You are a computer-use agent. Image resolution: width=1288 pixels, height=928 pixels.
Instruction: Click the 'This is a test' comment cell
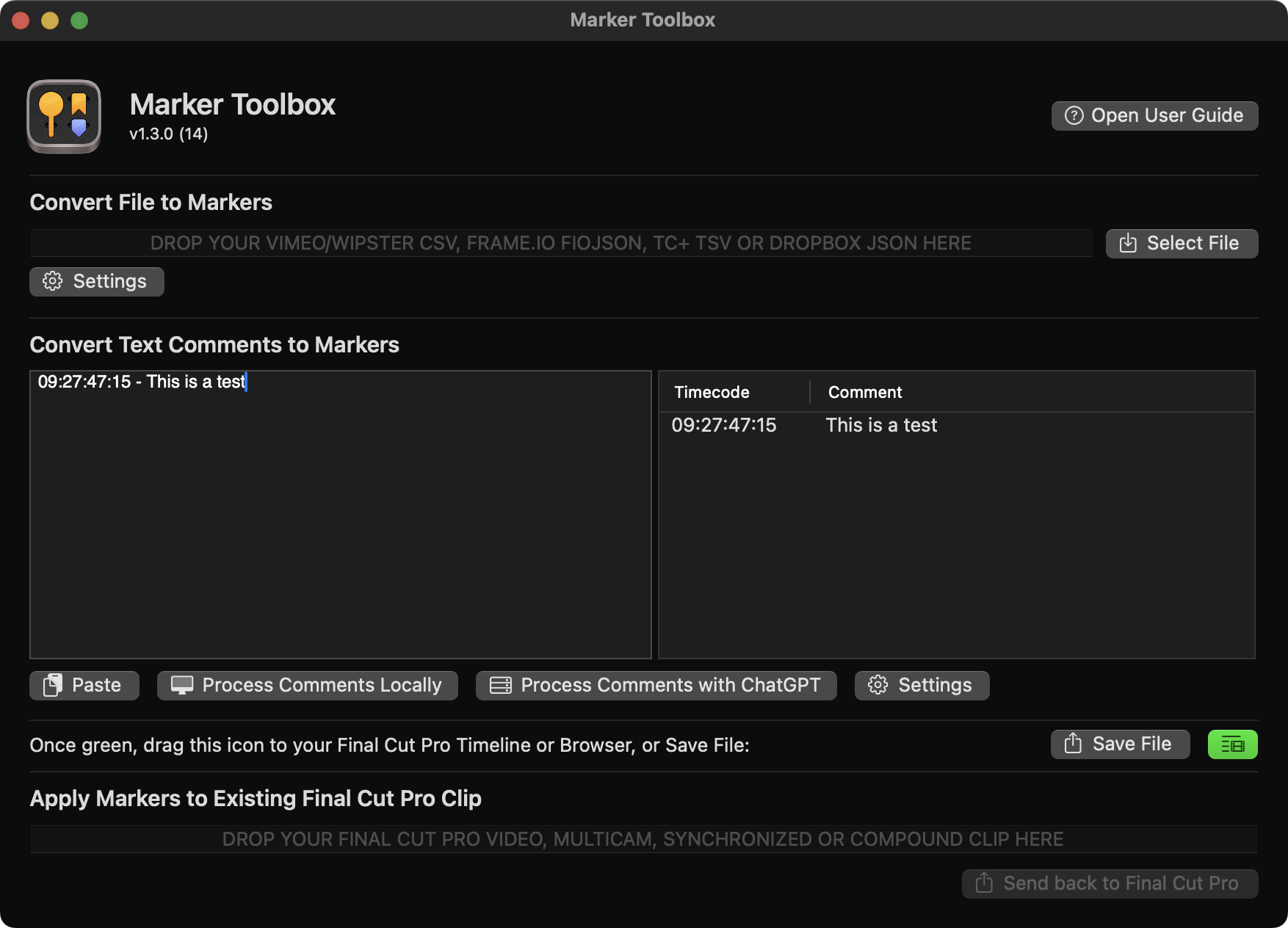point(881,426)
